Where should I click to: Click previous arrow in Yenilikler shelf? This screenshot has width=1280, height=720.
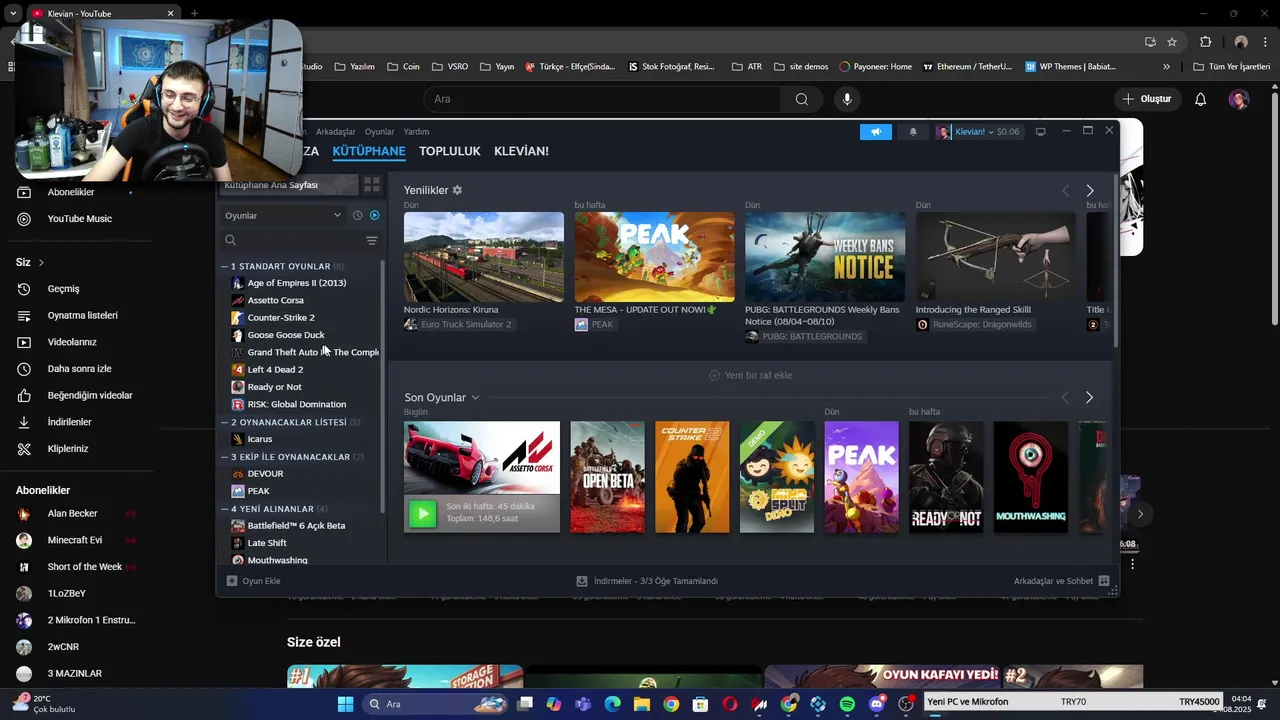pos(1065,190)
